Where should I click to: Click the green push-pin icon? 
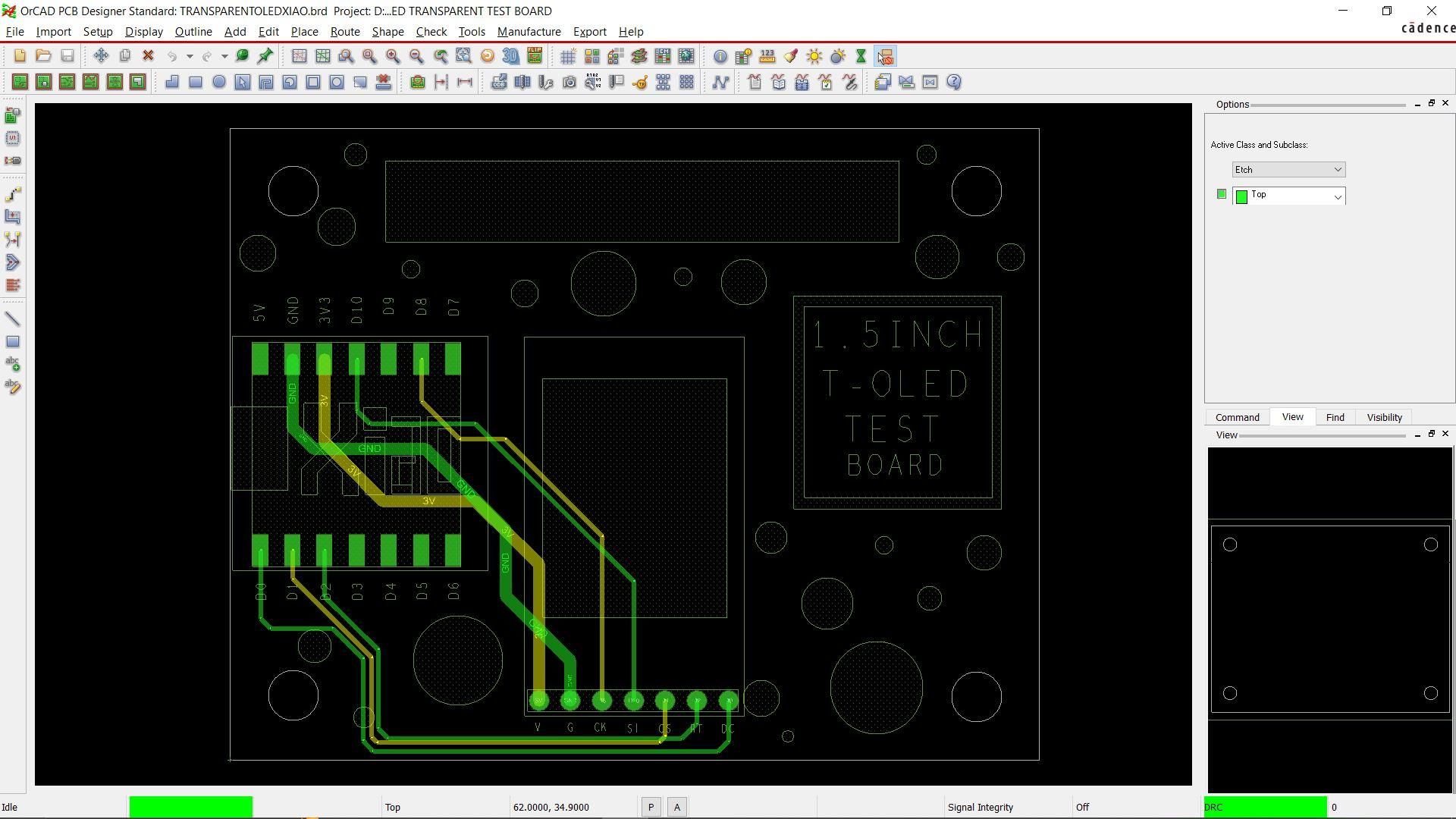265,56
